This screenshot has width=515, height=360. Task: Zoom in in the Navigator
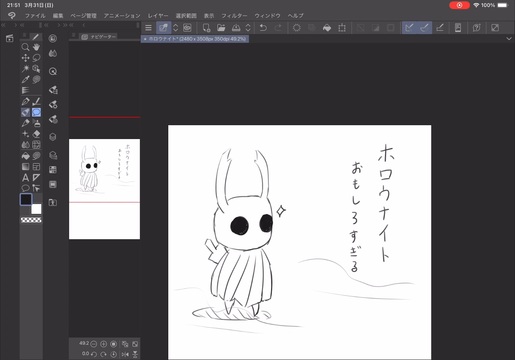103,344
